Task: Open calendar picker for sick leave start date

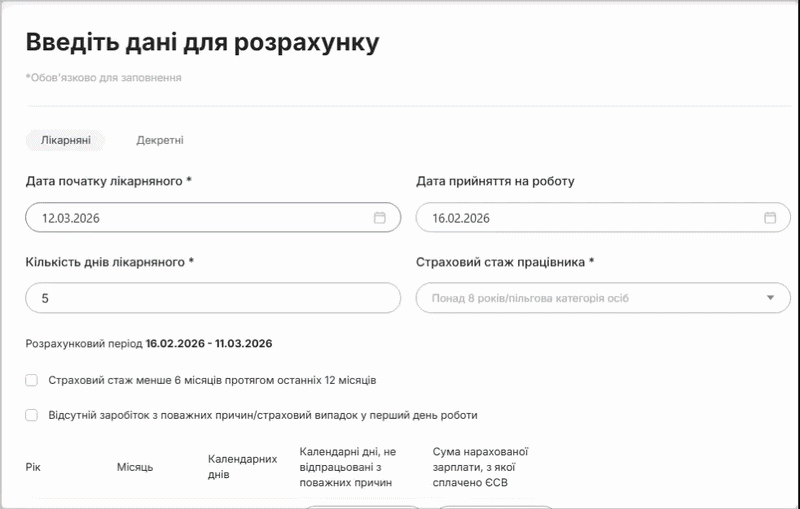Action: tap(379, 218)
